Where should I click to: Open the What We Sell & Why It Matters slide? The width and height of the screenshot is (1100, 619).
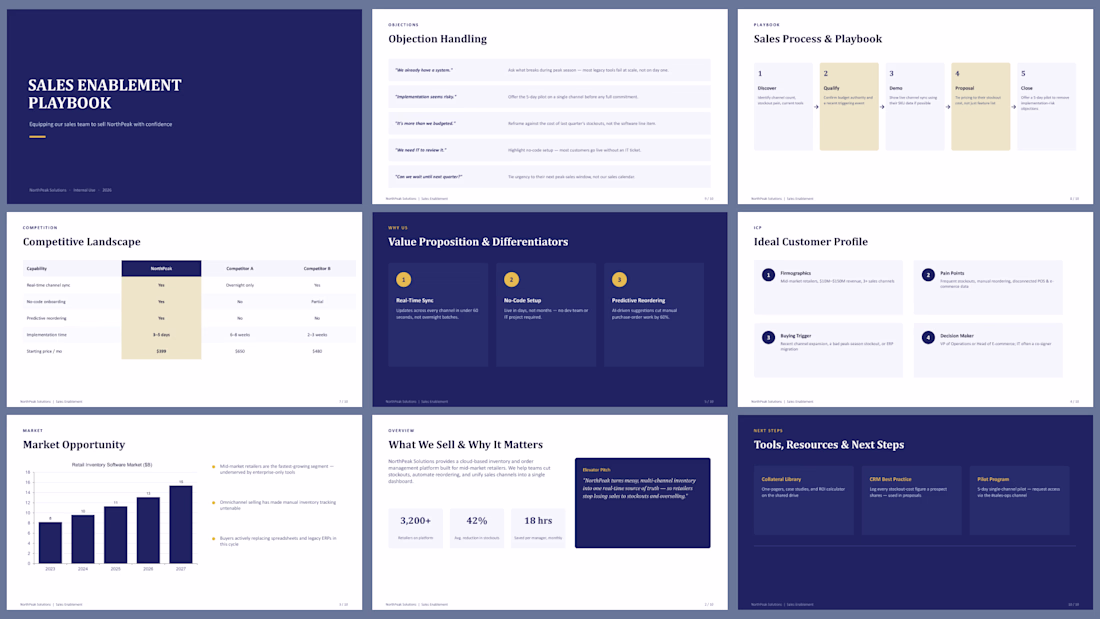click(x=550, y=512)
